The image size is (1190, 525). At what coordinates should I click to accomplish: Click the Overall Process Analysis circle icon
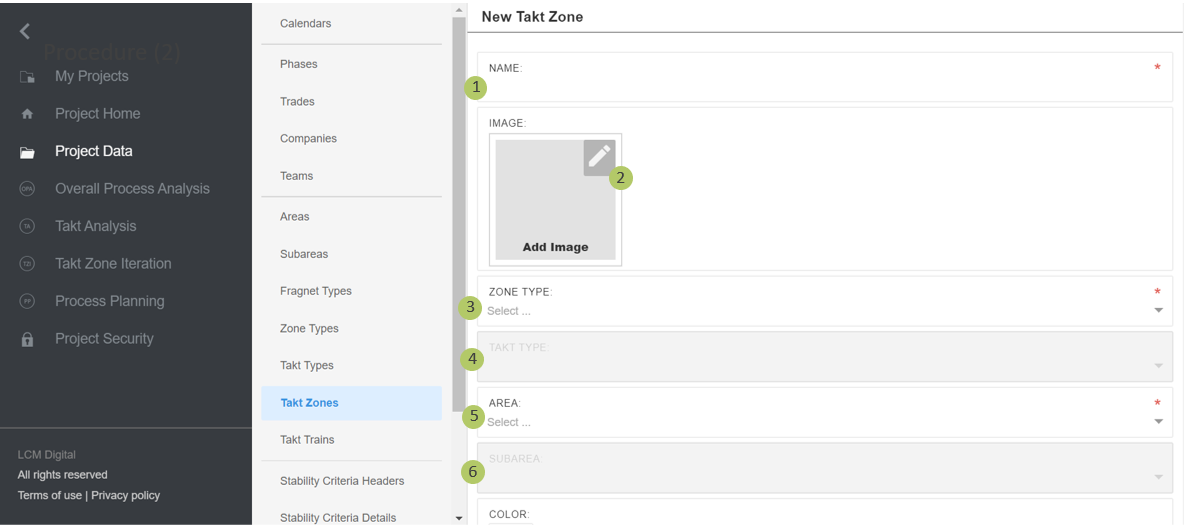(x=27, y=189)
